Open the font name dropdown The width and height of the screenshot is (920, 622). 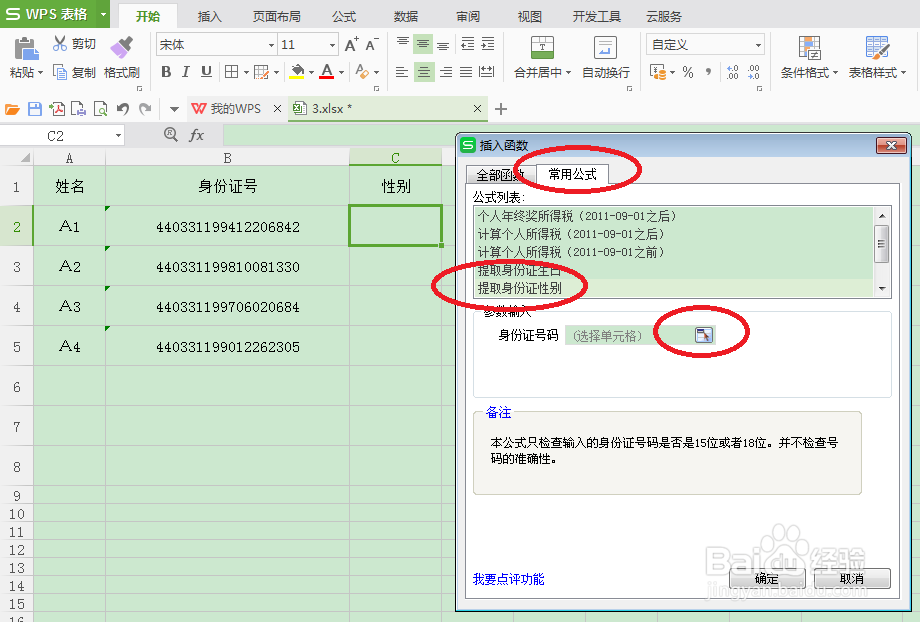point(271,45)
